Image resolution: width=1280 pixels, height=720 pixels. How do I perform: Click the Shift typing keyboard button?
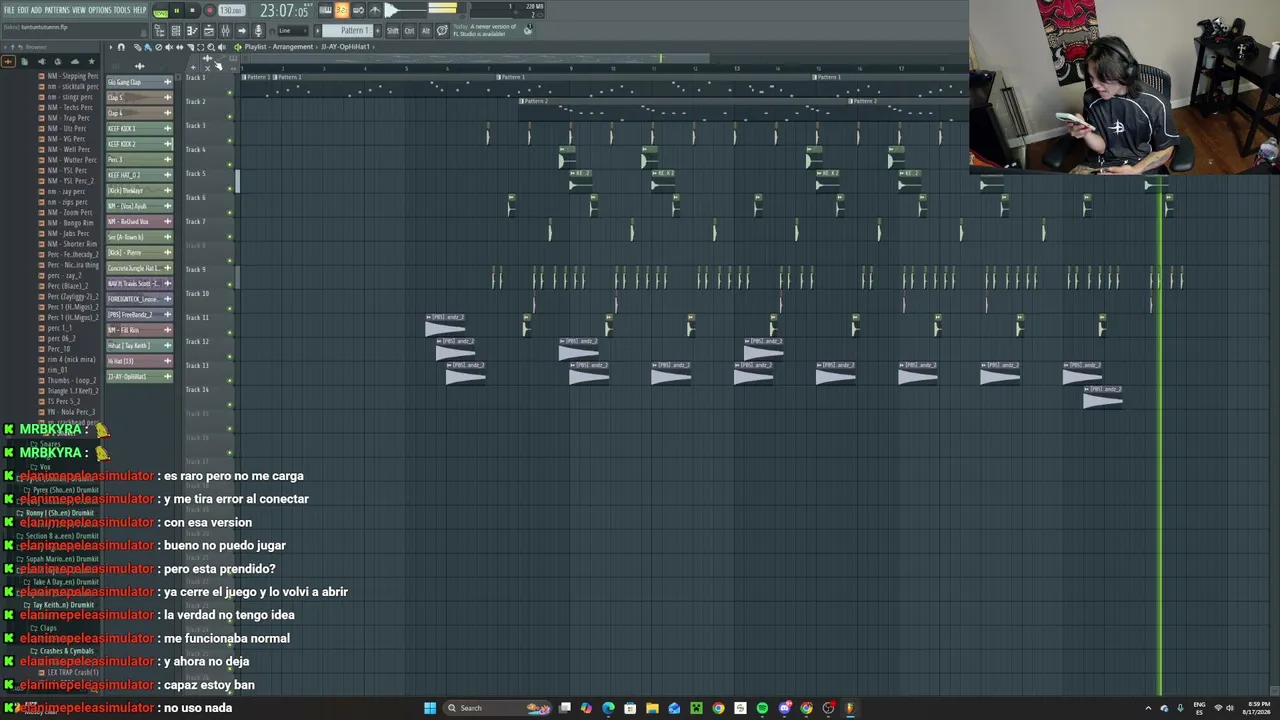[x=393, y=31]
